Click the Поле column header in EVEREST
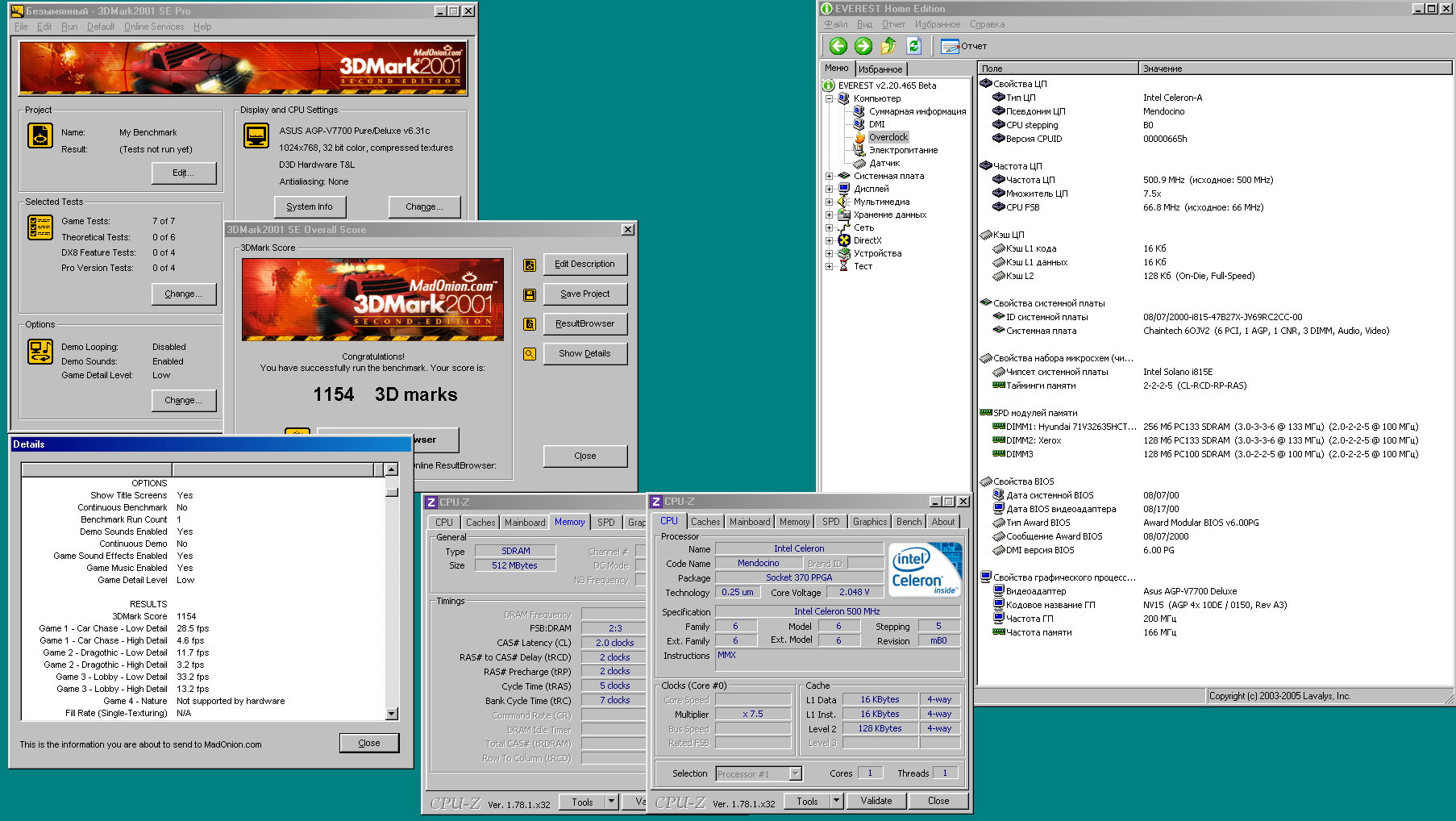The image size is (1456, 821). coord(1059,69)
